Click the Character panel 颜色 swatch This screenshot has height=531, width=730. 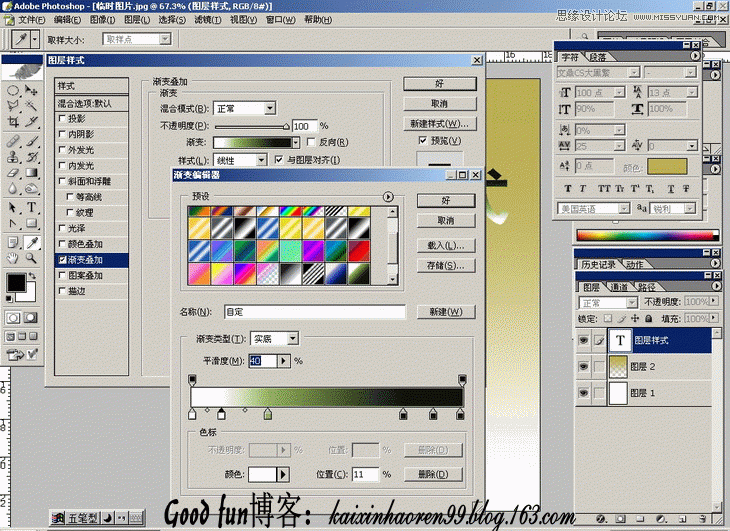[667, 167]
